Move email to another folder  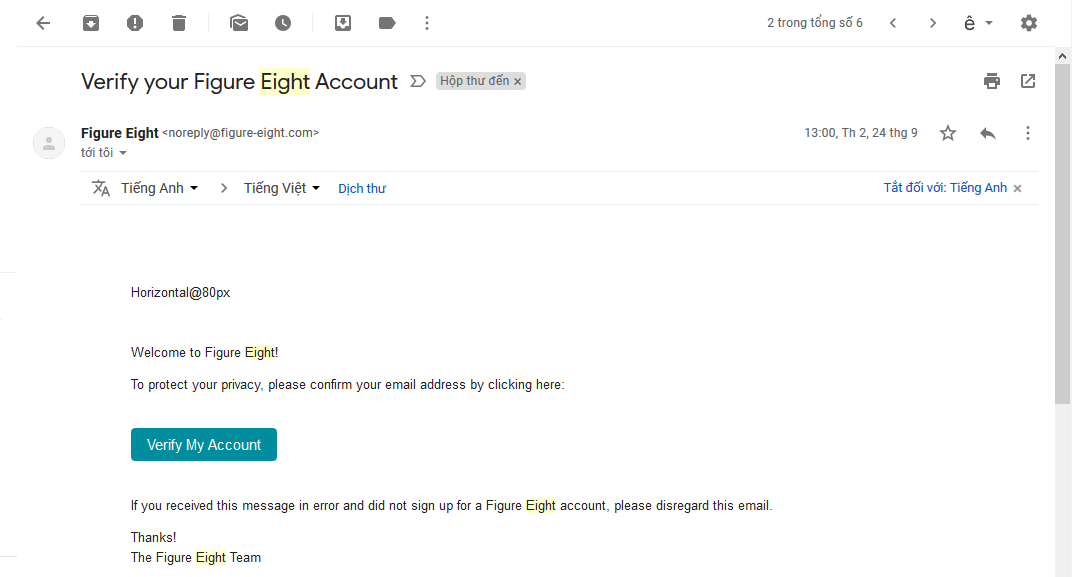pos(343,23)
